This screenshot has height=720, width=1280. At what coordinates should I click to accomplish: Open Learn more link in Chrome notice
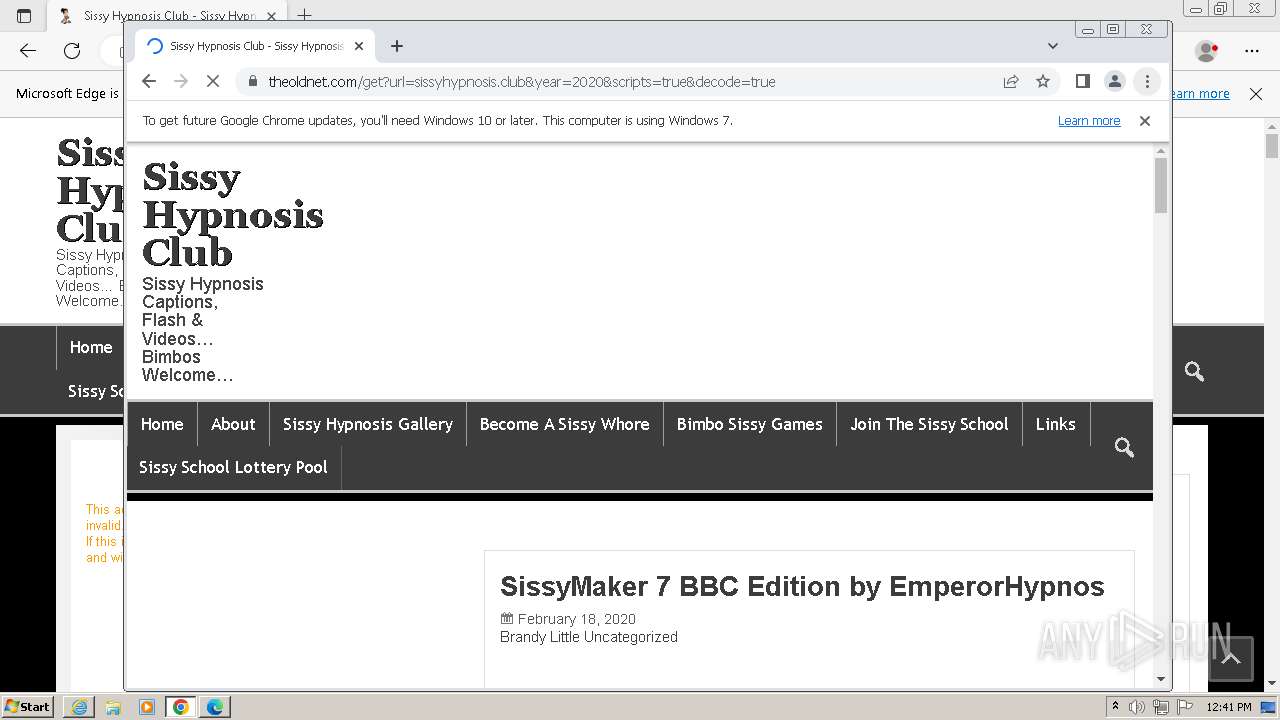coord(1089,121)
